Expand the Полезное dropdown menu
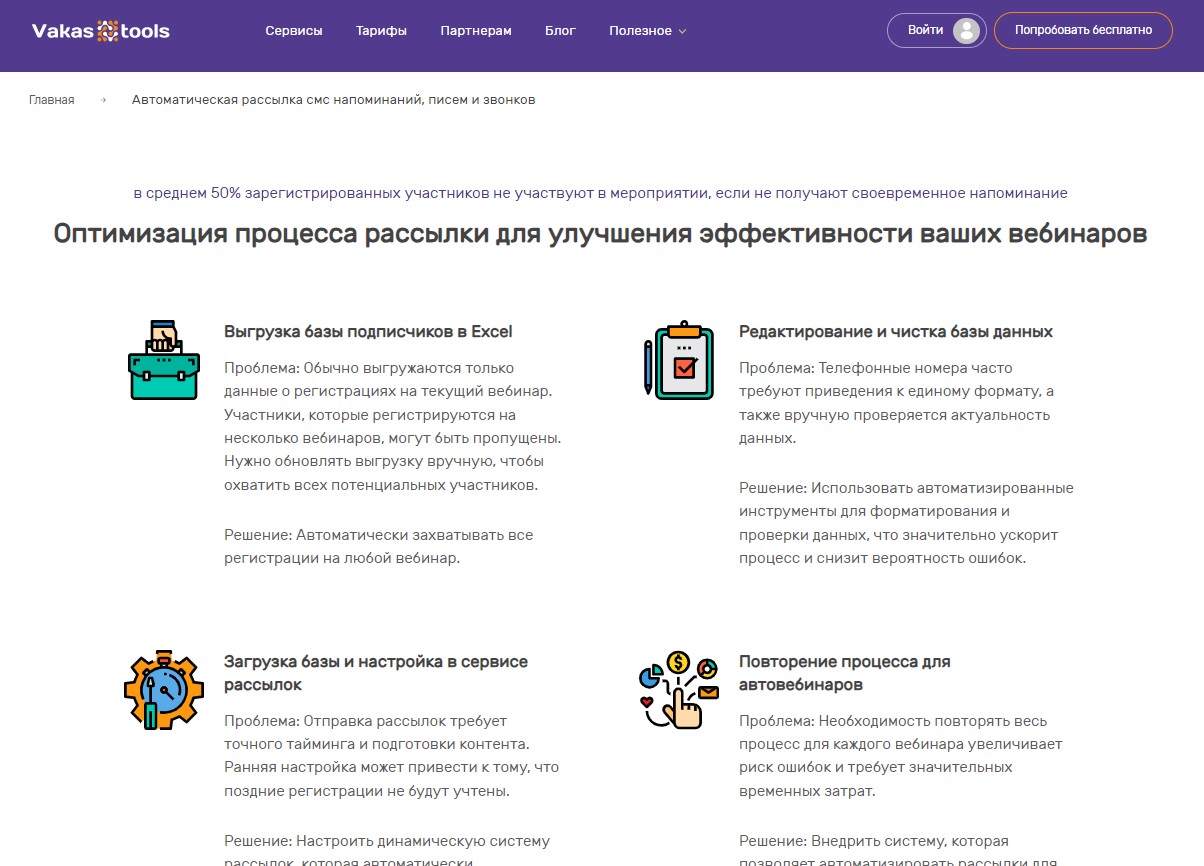 click(640, 31)
